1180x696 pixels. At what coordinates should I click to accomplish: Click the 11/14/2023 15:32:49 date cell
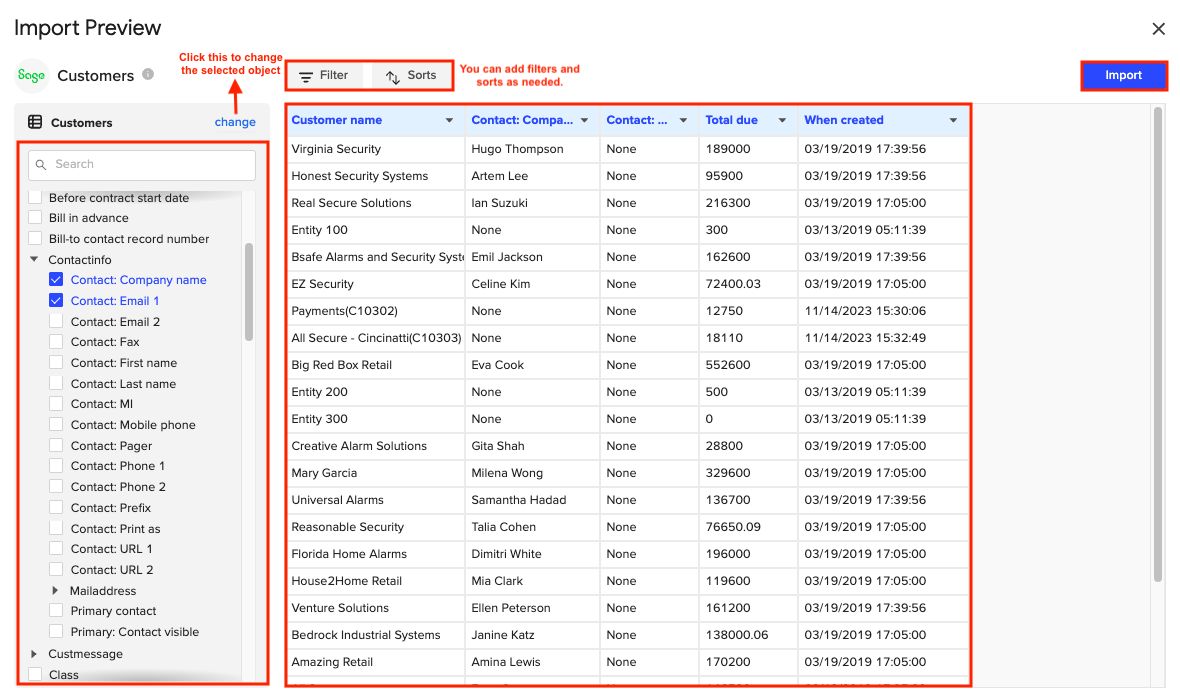pos(883,339)
